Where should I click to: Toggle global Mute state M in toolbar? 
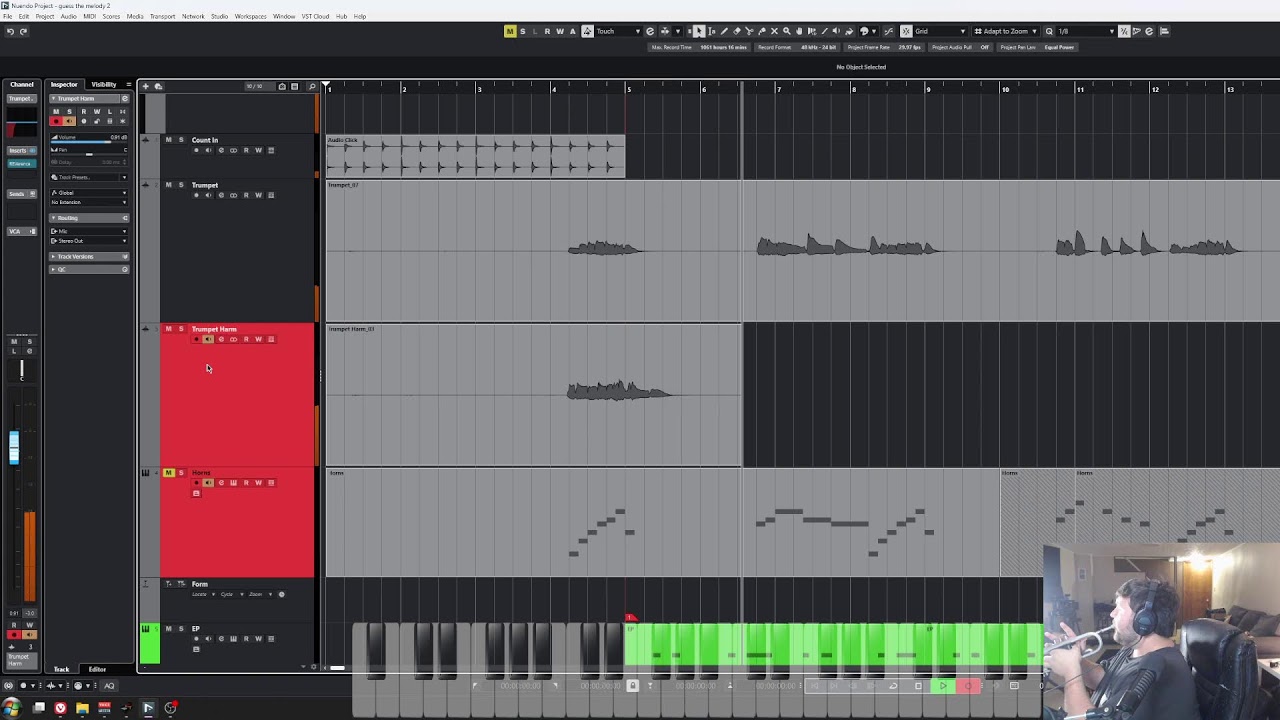510,31
